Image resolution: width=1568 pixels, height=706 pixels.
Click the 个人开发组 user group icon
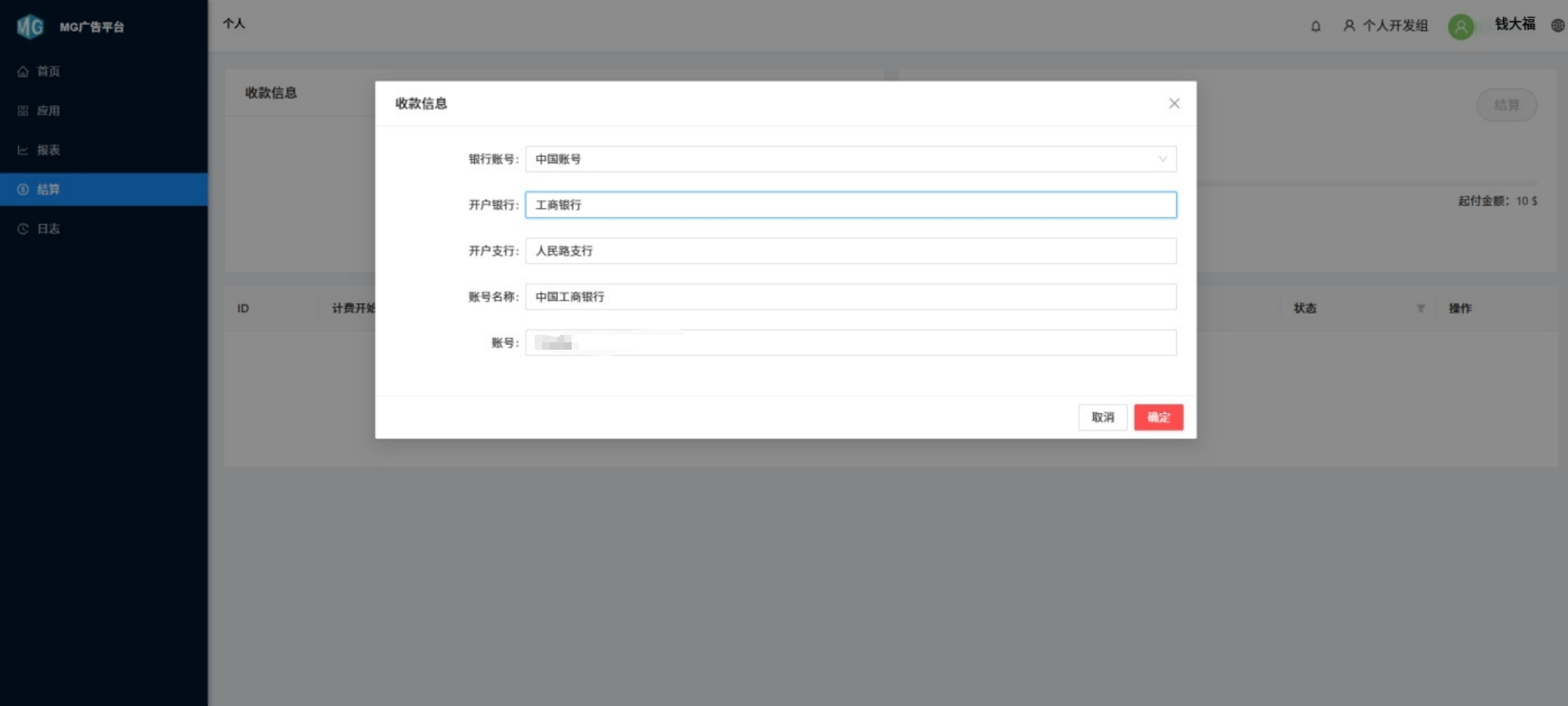pyautogui.click(x=1349, y=25)
